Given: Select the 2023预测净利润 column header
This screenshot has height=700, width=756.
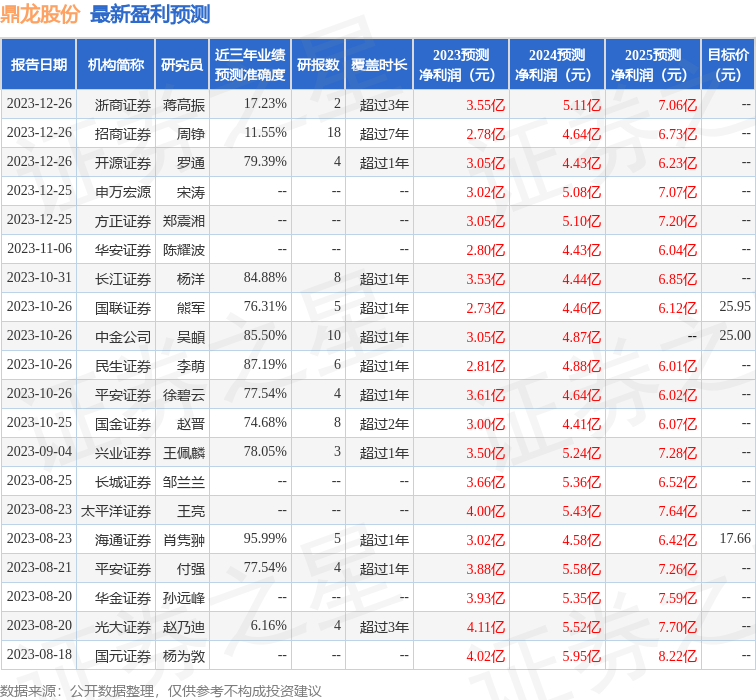Looking at the screenshot, I should (461, 65).
